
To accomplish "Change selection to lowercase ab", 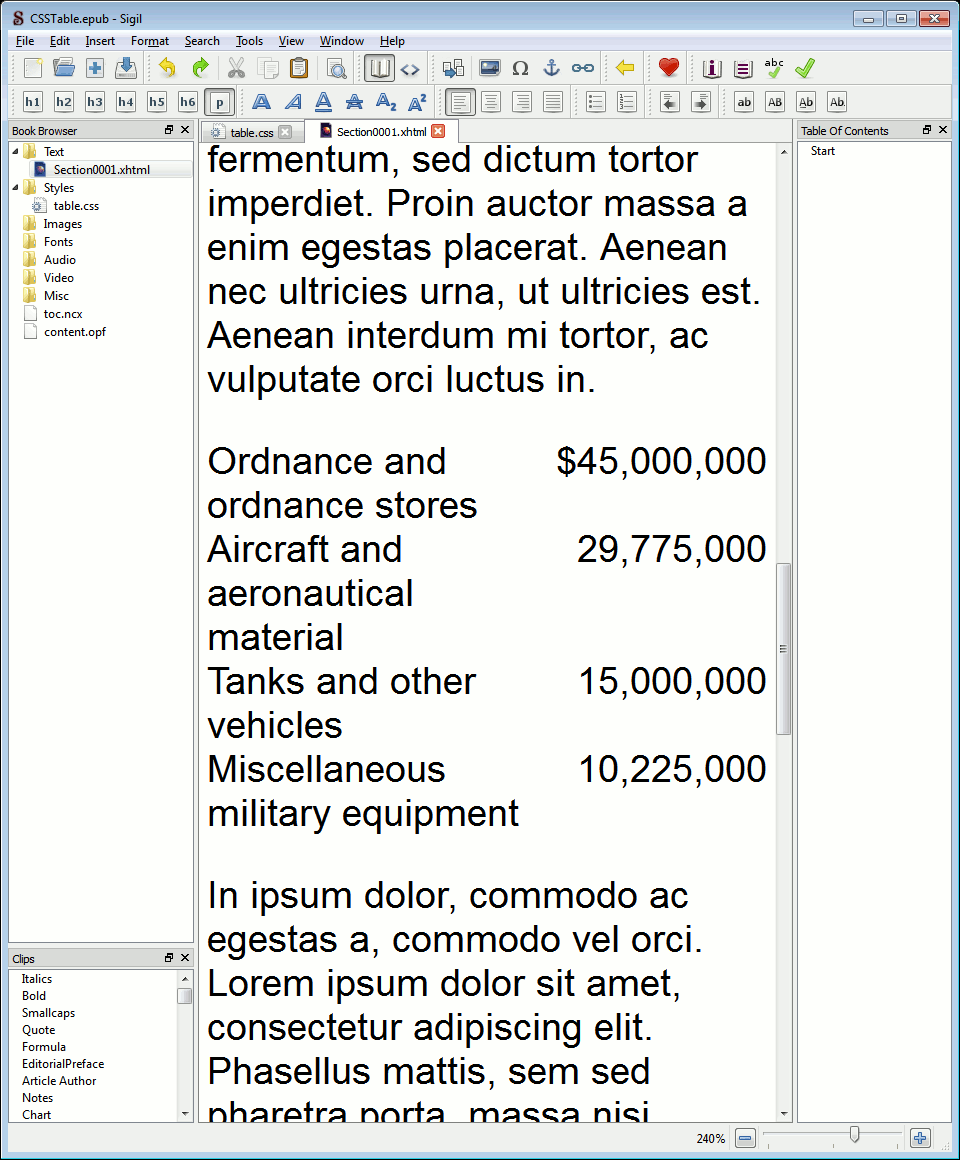I will coord(744,102).
